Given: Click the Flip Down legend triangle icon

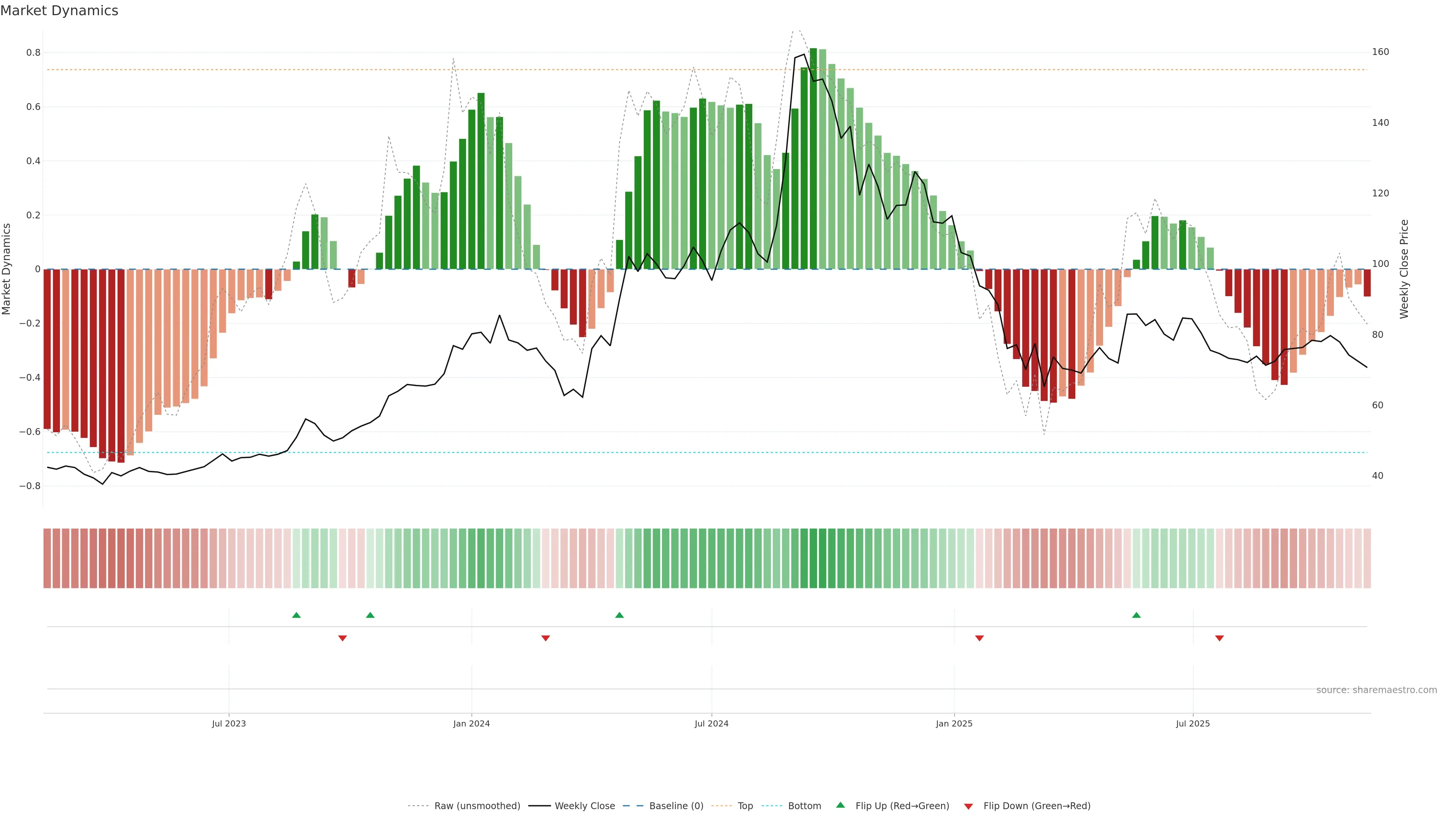Looking at the screenshot, I should (x=968, y=806).
